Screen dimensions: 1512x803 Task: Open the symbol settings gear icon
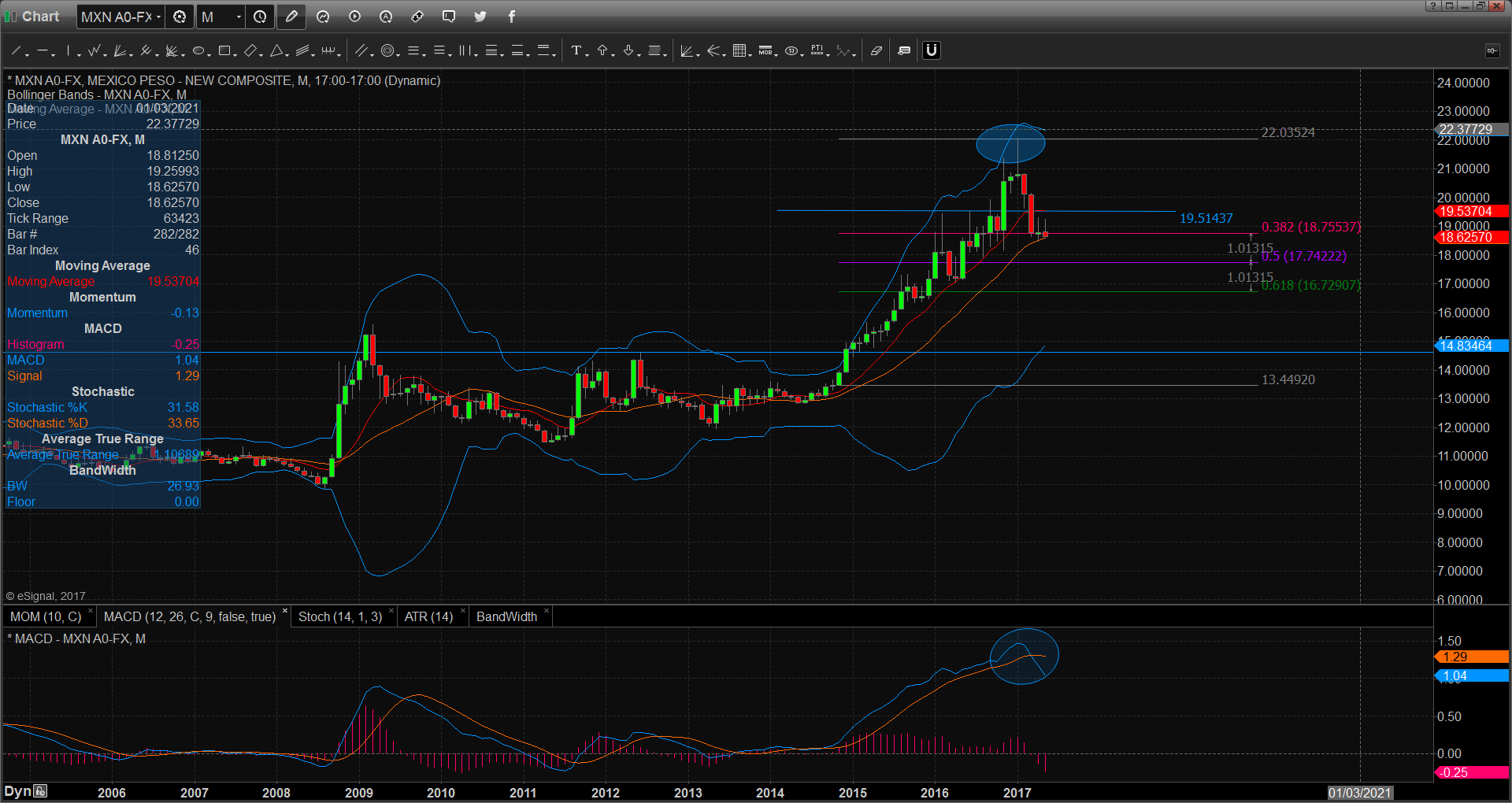click(x=180, y=17)
